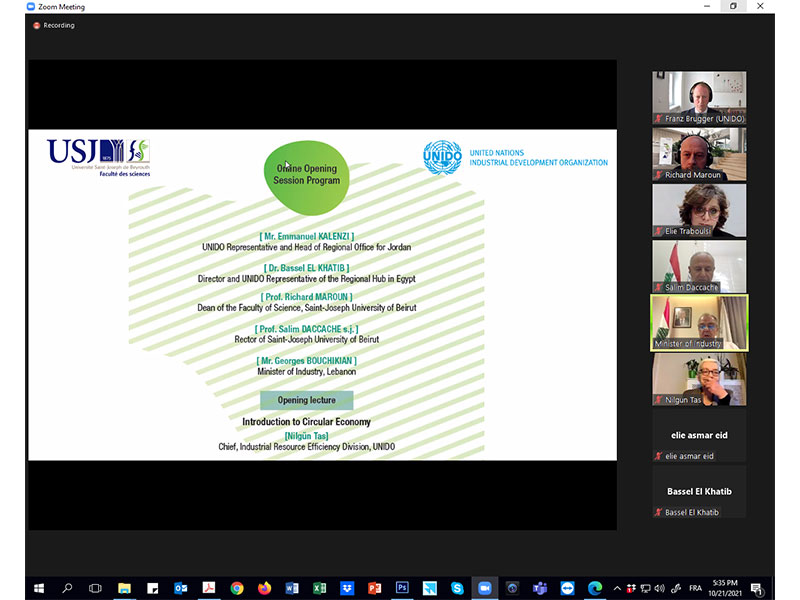Open Adobe Acrobat from the taskbar
This screenshot has height=600, width=800.
209,588
